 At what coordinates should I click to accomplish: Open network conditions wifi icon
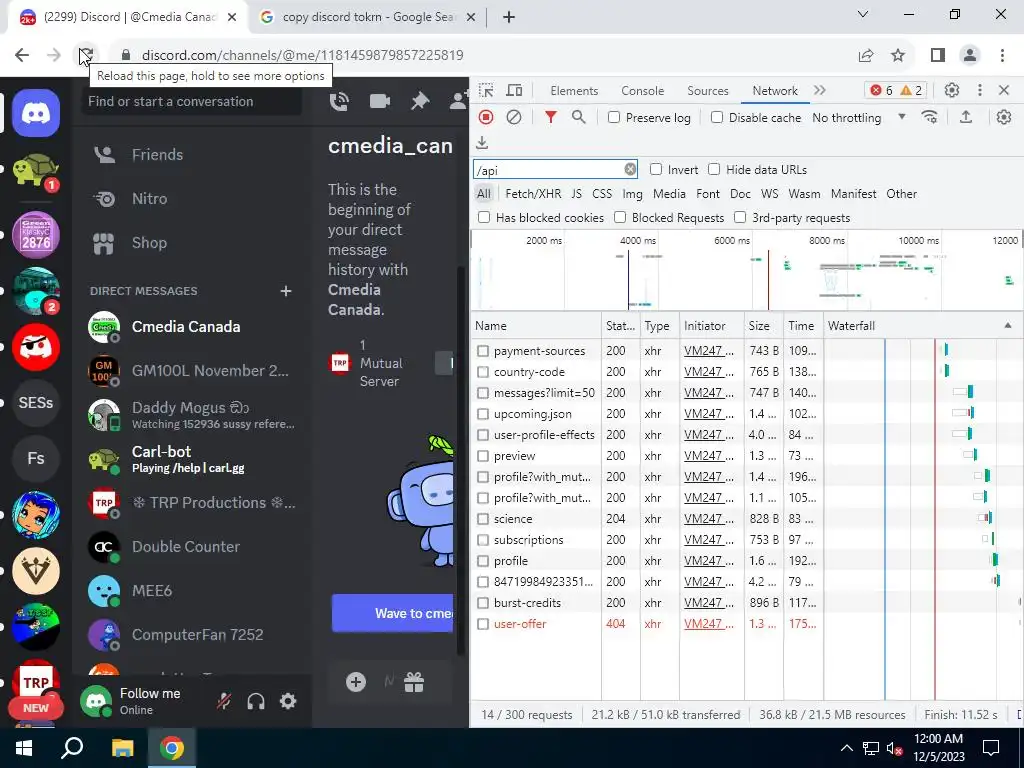pos(929,117)
